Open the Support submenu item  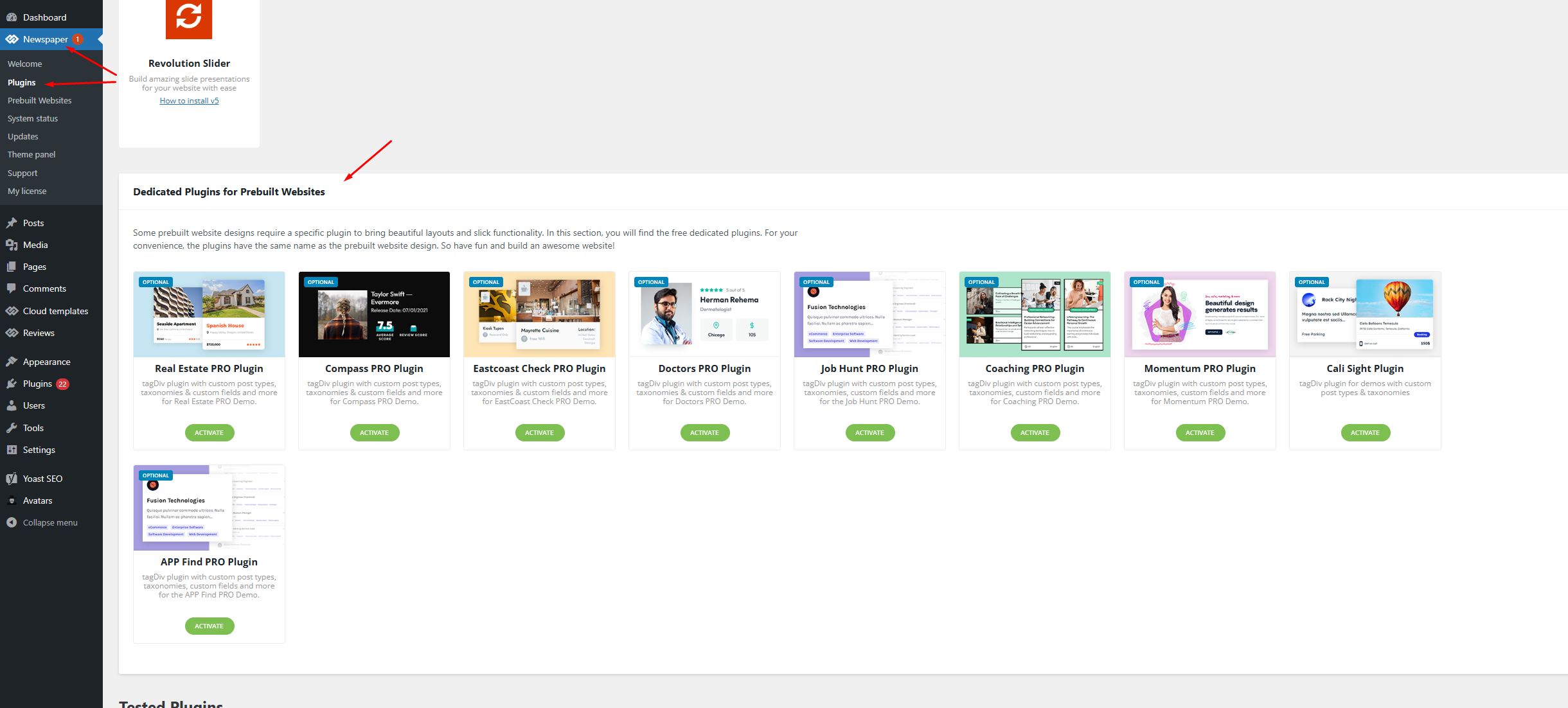22,173
